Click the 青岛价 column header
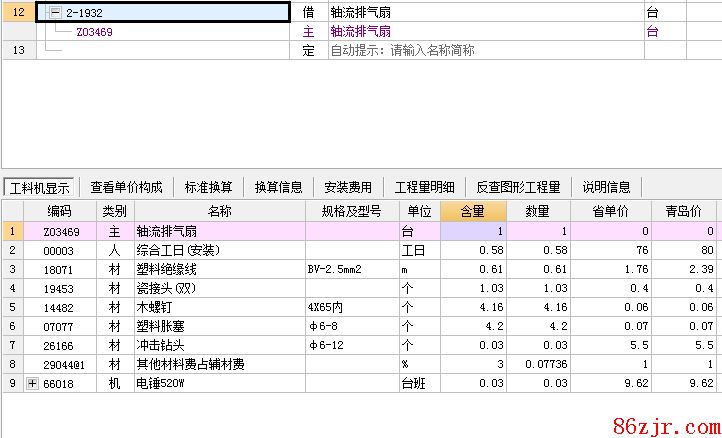This screenshot has height=438, width=722. pyautogui.click(x=683, y=211)
